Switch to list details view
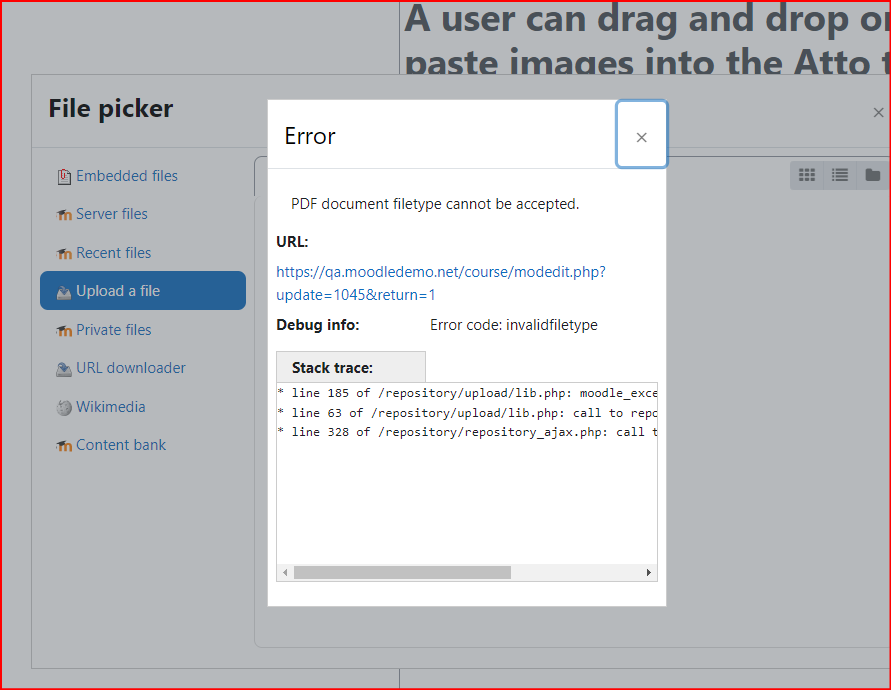The height and width of the screenshot is (690, 891). (x=840, y=175)
